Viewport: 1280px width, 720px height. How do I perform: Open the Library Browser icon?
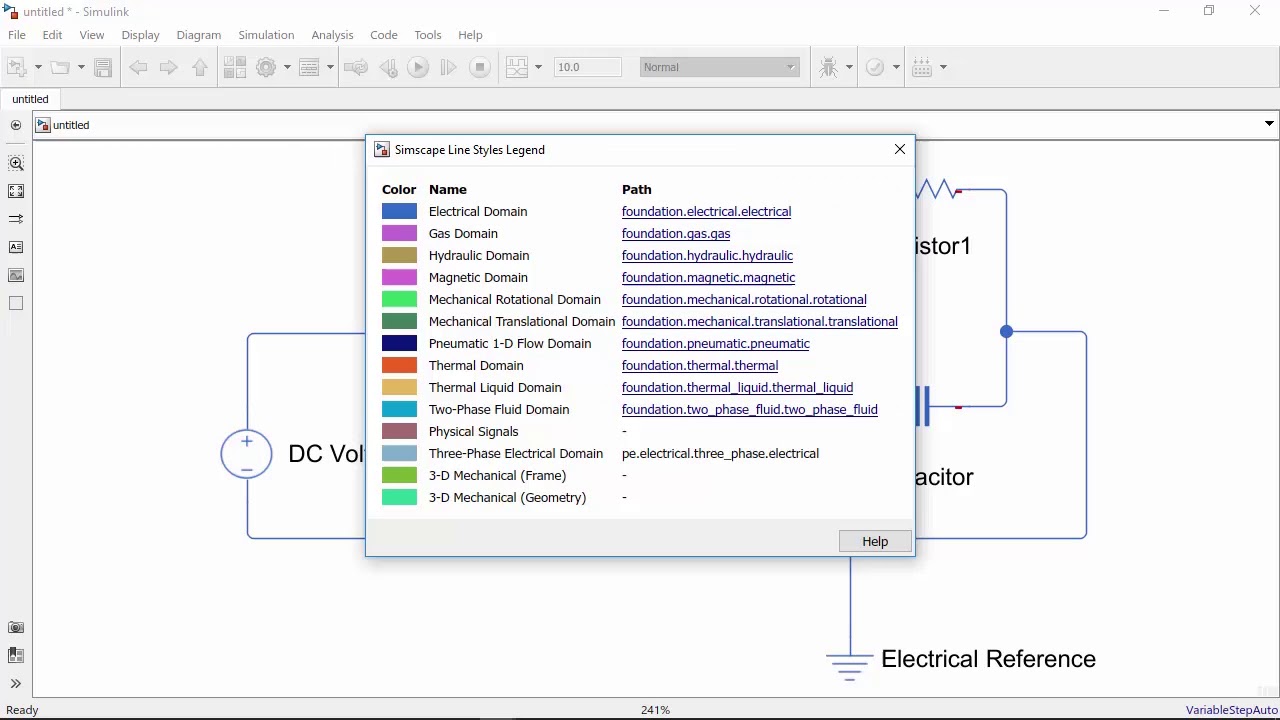(x=235, y=67)
